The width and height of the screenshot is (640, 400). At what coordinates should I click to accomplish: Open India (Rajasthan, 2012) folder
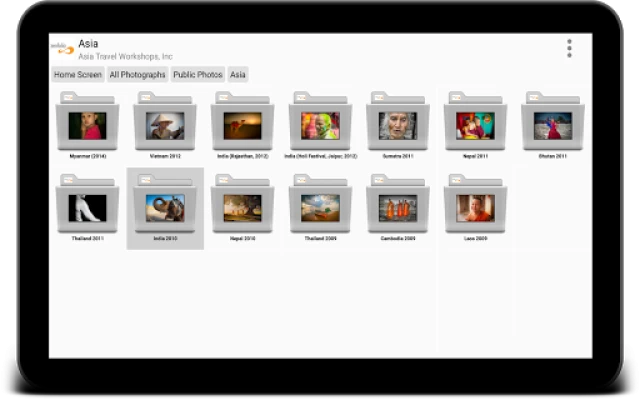point(242,124)
